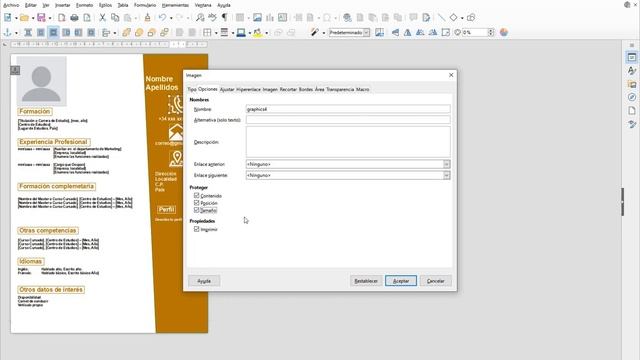Open the sidebar Properties icon
The width and height of the screenshot is (640, 360).
tap(632, 57)
